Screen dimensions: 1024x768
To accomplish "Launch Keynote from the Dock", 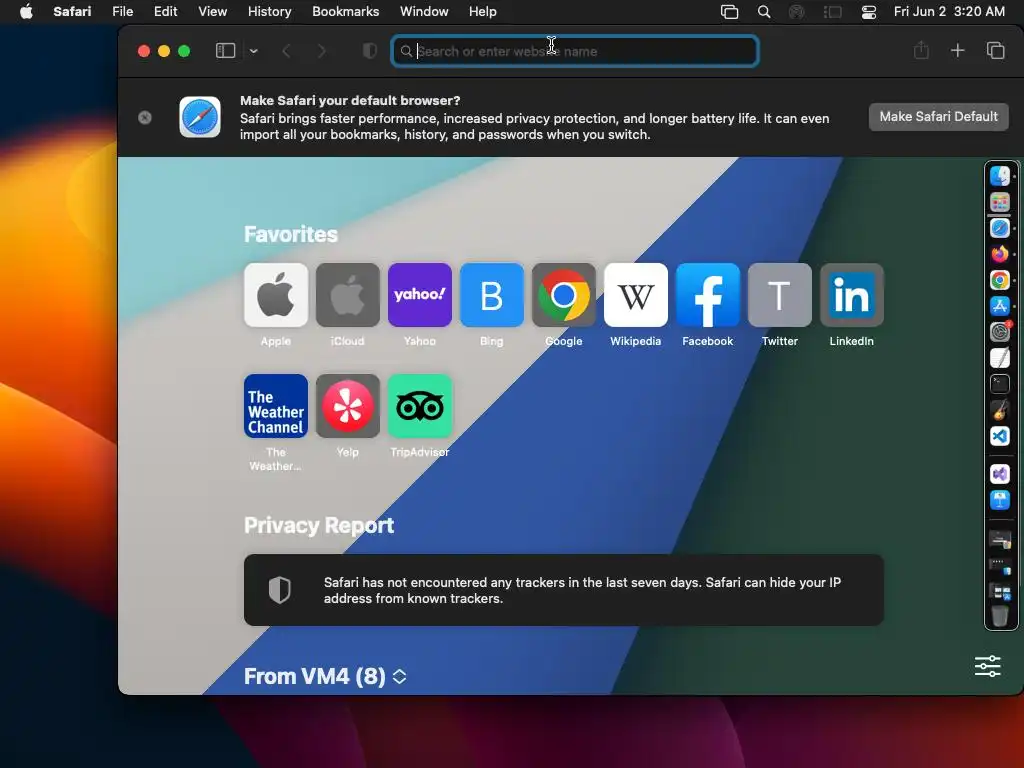I will pyautogui.click(x=1000, y=500).
